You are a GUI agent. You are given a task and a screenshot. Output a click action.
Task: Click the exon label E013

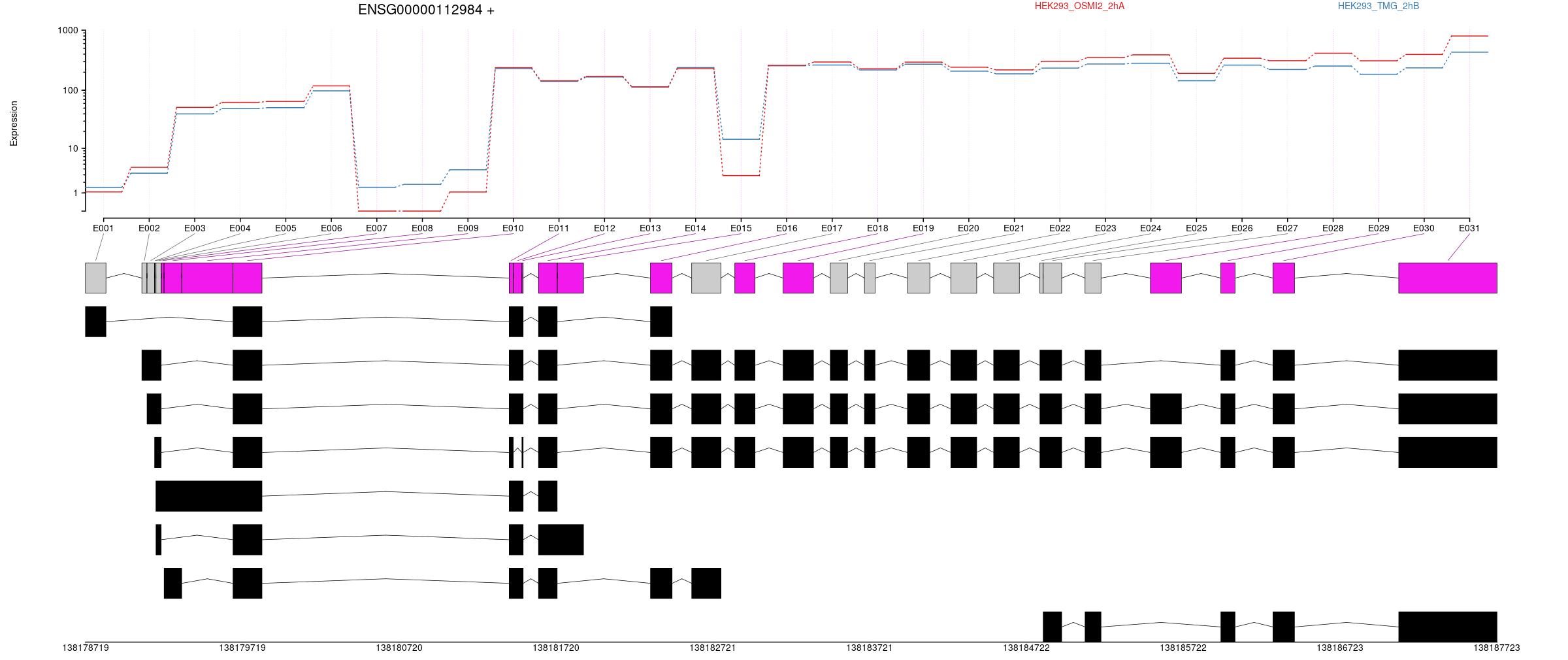tap(650, 228)
